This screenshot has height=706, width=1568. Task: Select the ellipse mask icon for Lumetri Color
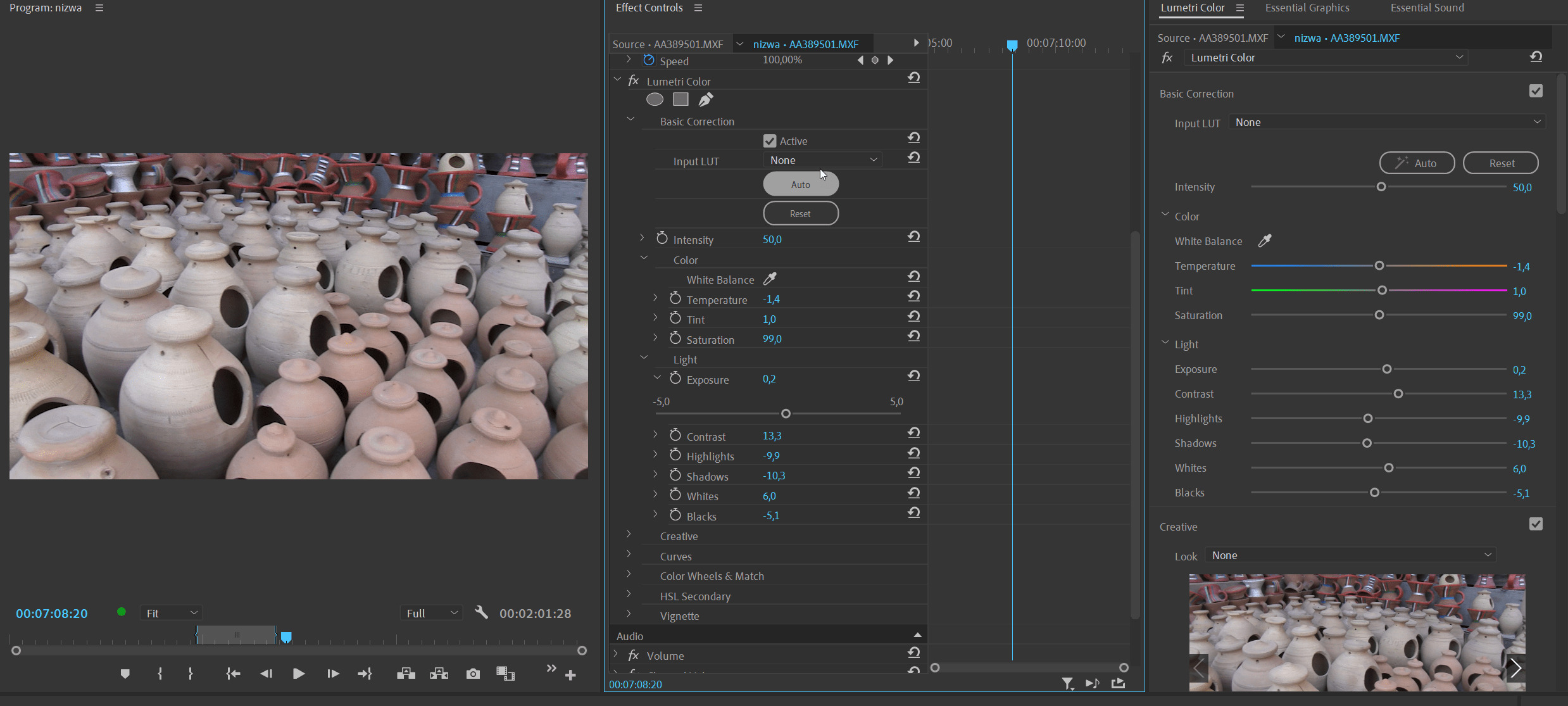(x=655, y=99)
